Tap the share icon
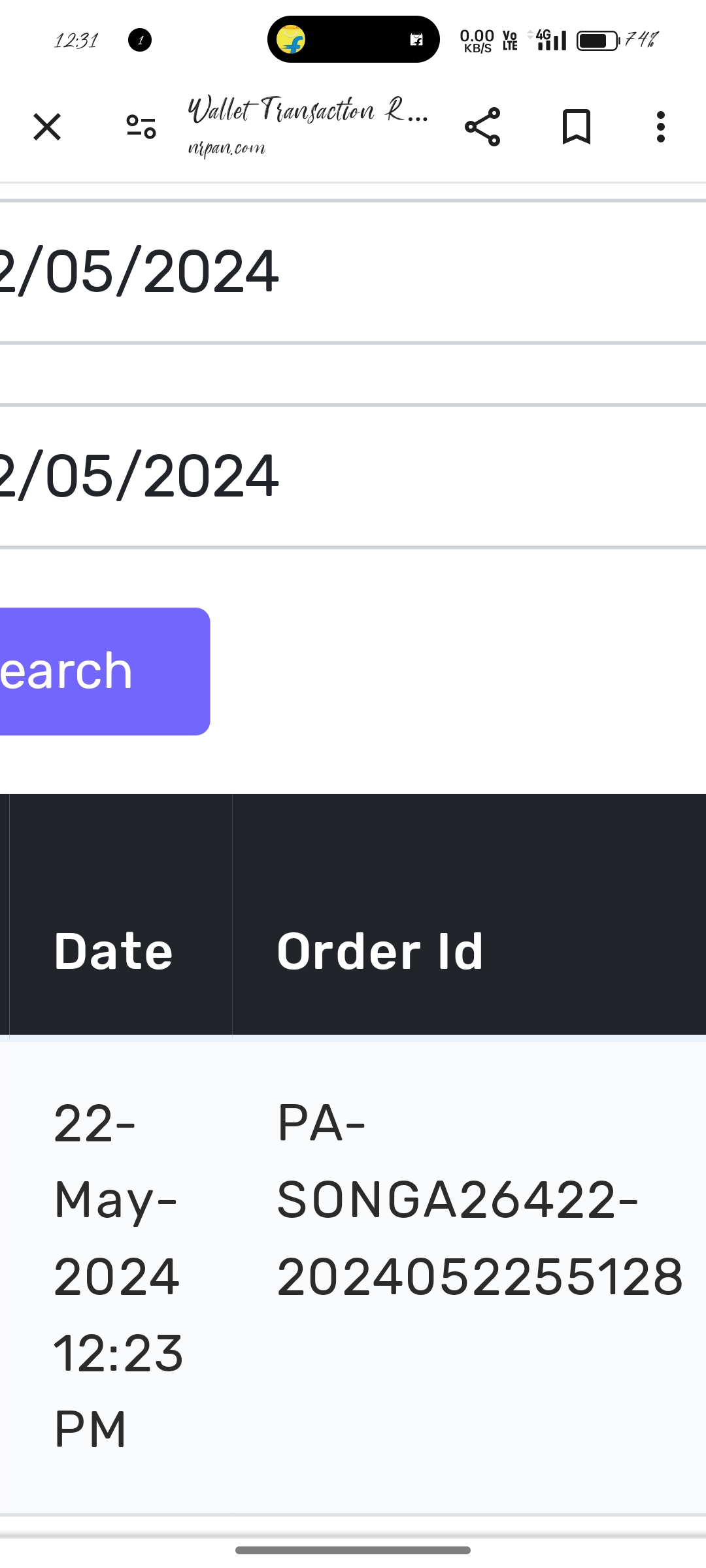The image size is (706, 1568). (x=482, y=127)
